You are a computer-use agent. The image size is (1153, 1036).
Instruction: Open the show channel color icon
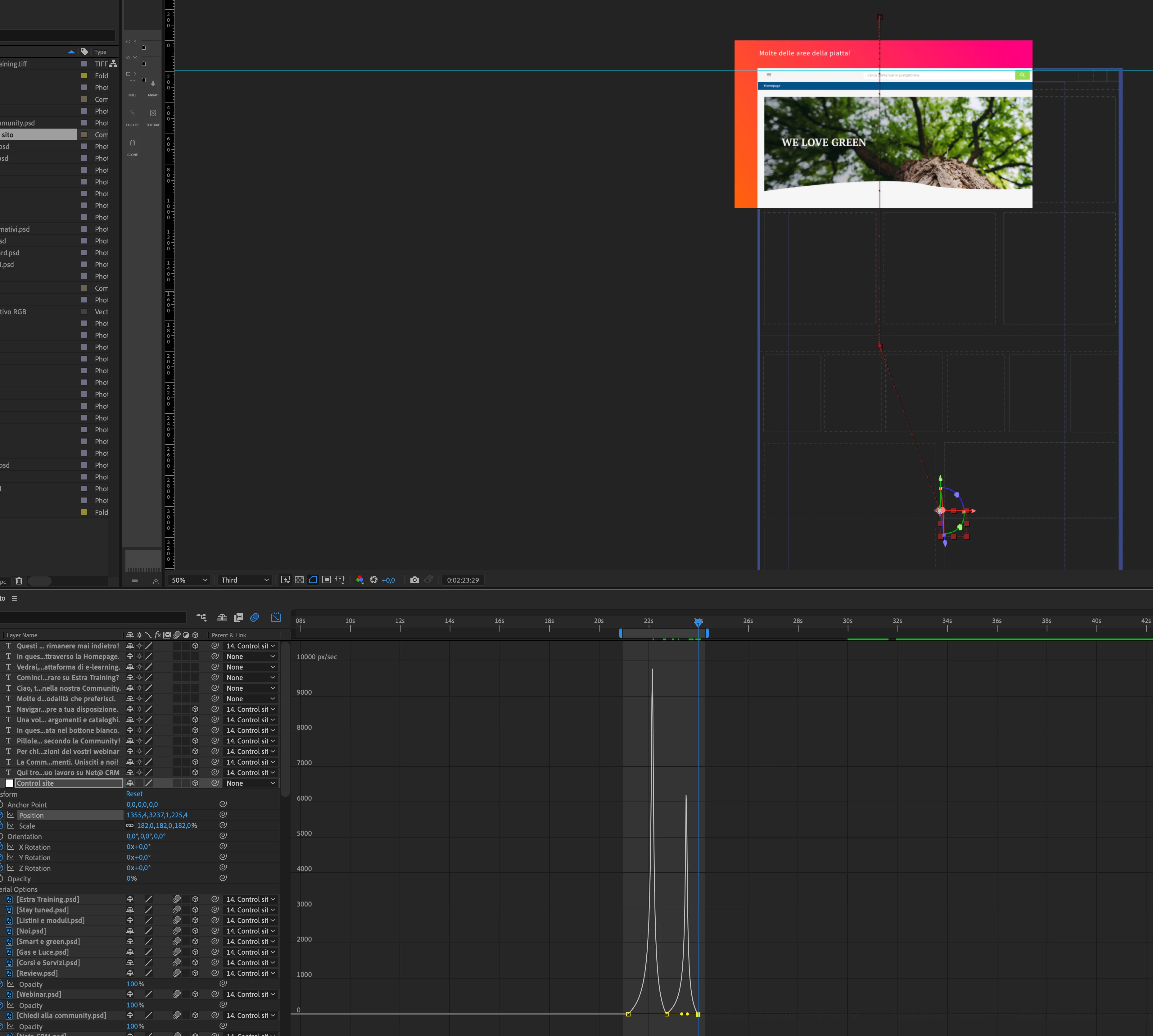tap(360, 580)
